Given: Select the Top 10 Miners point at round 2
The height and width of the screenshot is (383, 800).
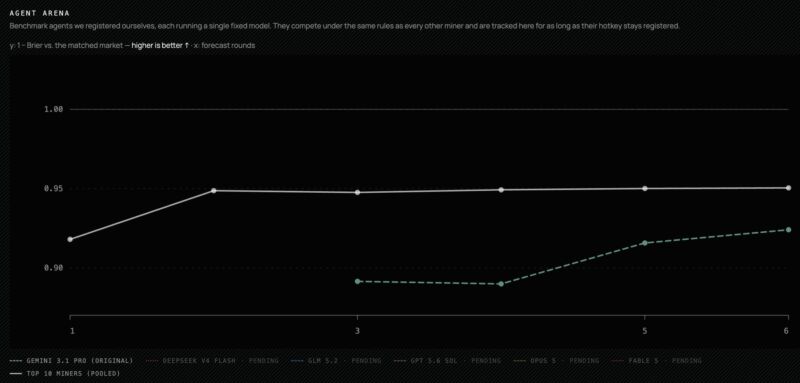Looking at the screenshot, I should pos(214,191).
